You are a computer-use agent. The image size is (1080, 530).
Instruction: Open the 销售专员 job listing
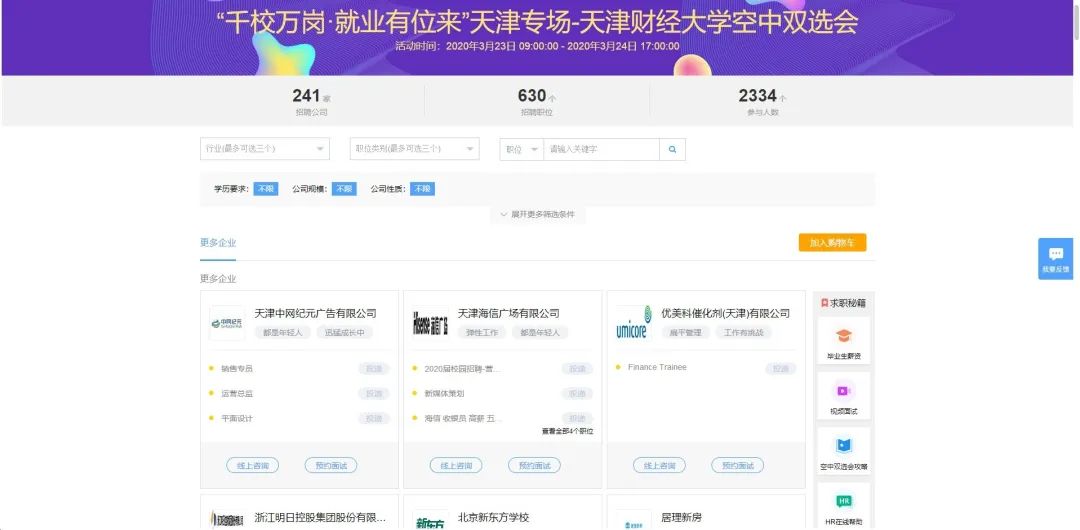[237, 369]
